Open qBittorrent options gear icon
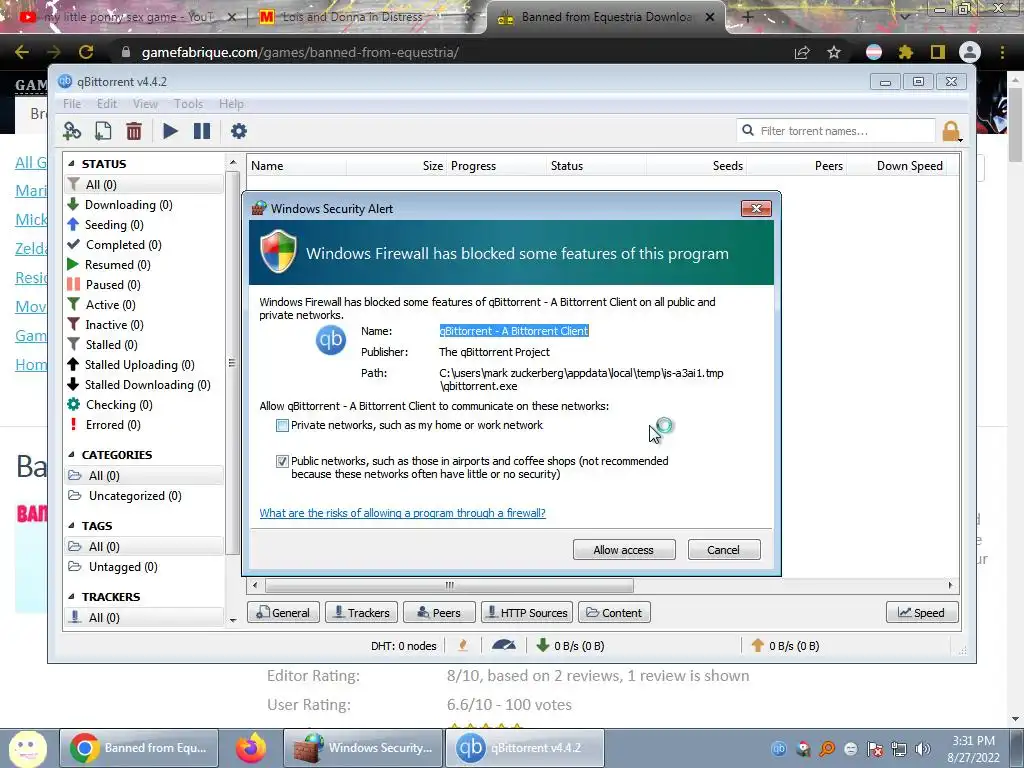 (238, 131)
